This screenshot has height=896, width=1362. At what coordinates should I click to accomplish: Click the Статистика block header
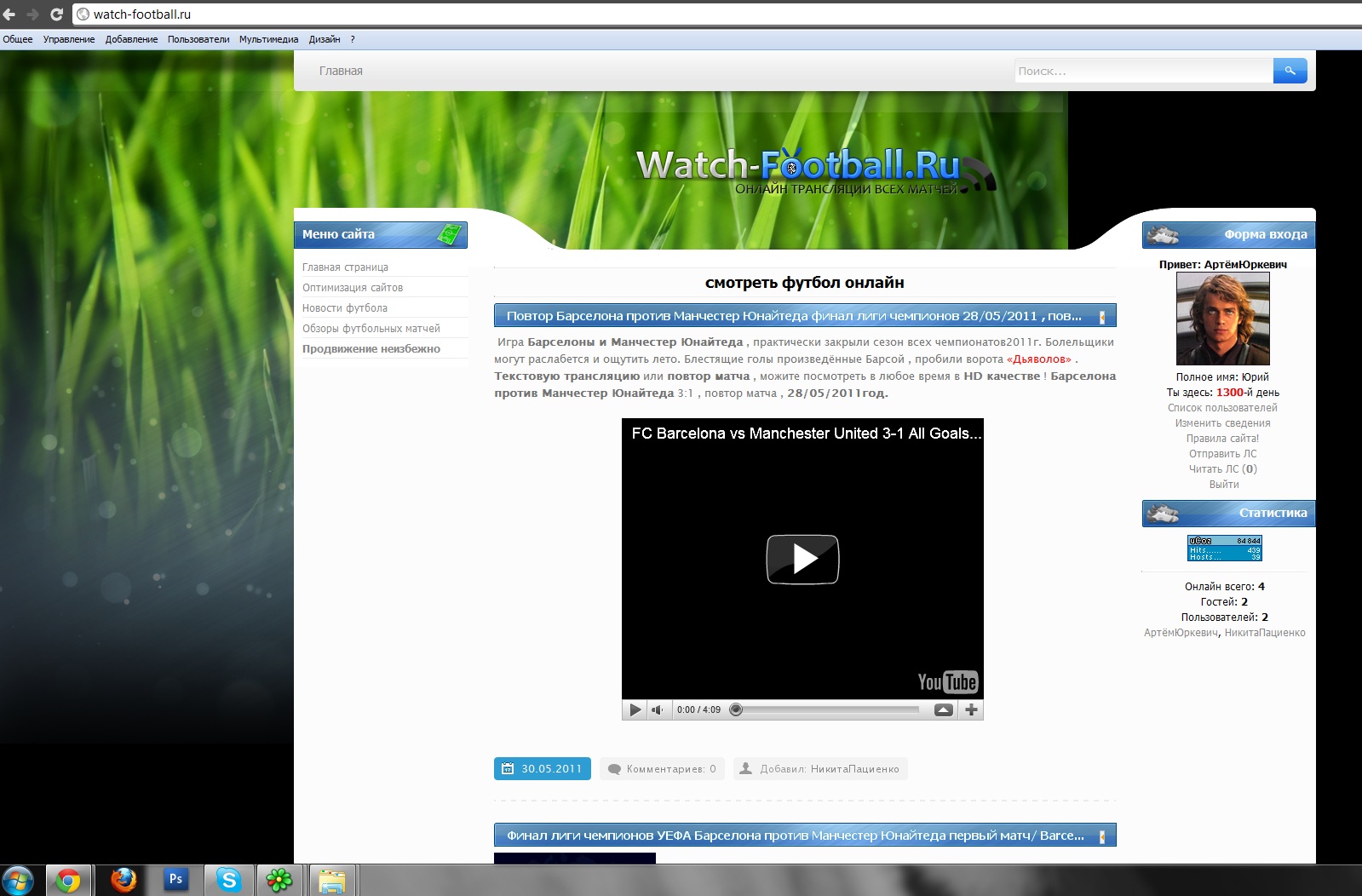(1228, 514)
